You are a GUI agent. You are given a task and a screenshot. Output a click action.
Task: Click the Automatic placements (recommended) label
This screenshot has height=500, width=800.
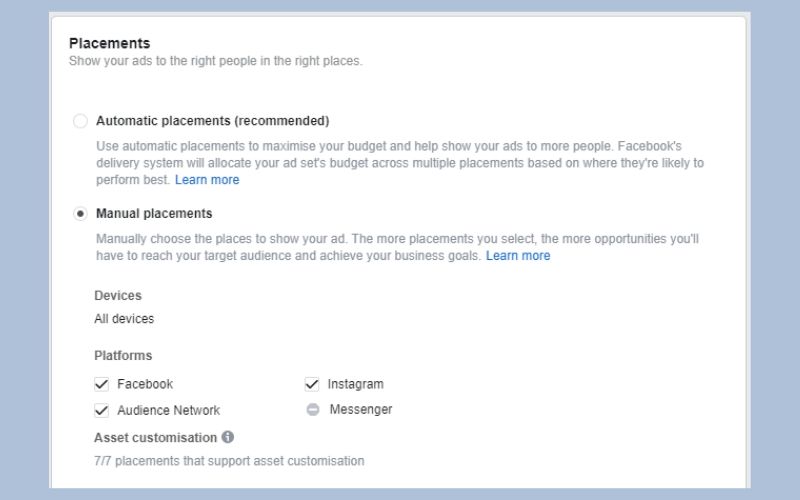[212, 121]
